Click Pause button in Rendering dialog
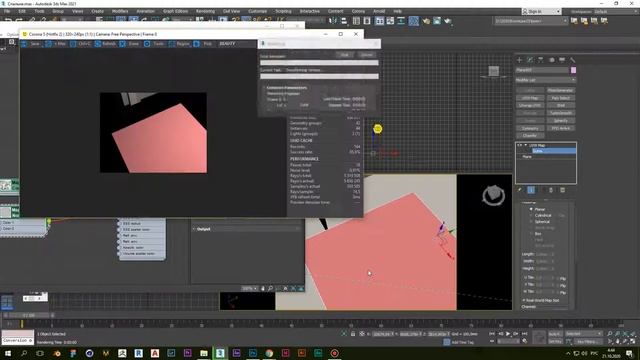Image resolution: width=640 pixels, height=360 pixels. click(x=344, y=55)
